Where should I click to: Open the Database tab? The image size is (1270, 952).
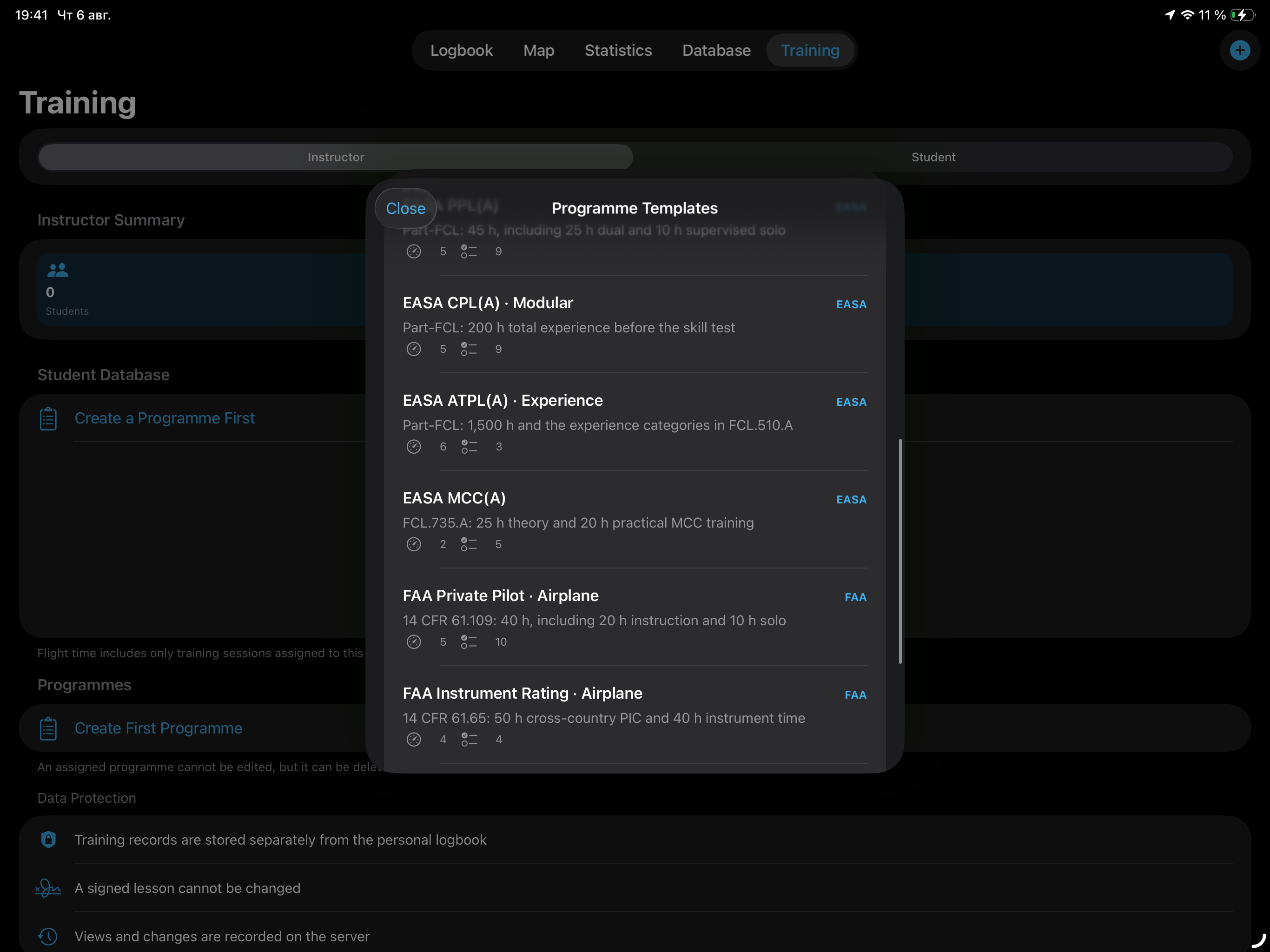716,51
